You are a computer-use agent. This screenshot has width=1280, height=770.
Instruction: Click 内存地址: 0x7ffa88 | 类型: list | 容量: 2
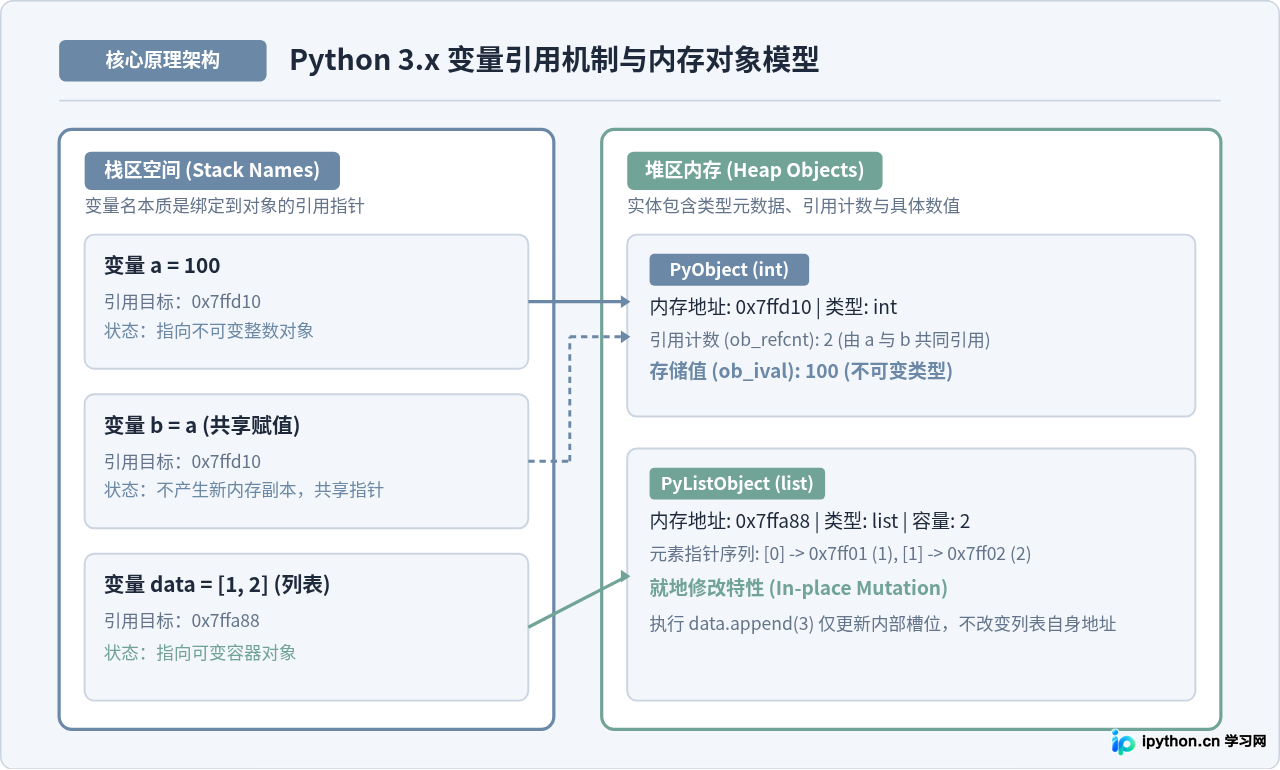point(810,521)
